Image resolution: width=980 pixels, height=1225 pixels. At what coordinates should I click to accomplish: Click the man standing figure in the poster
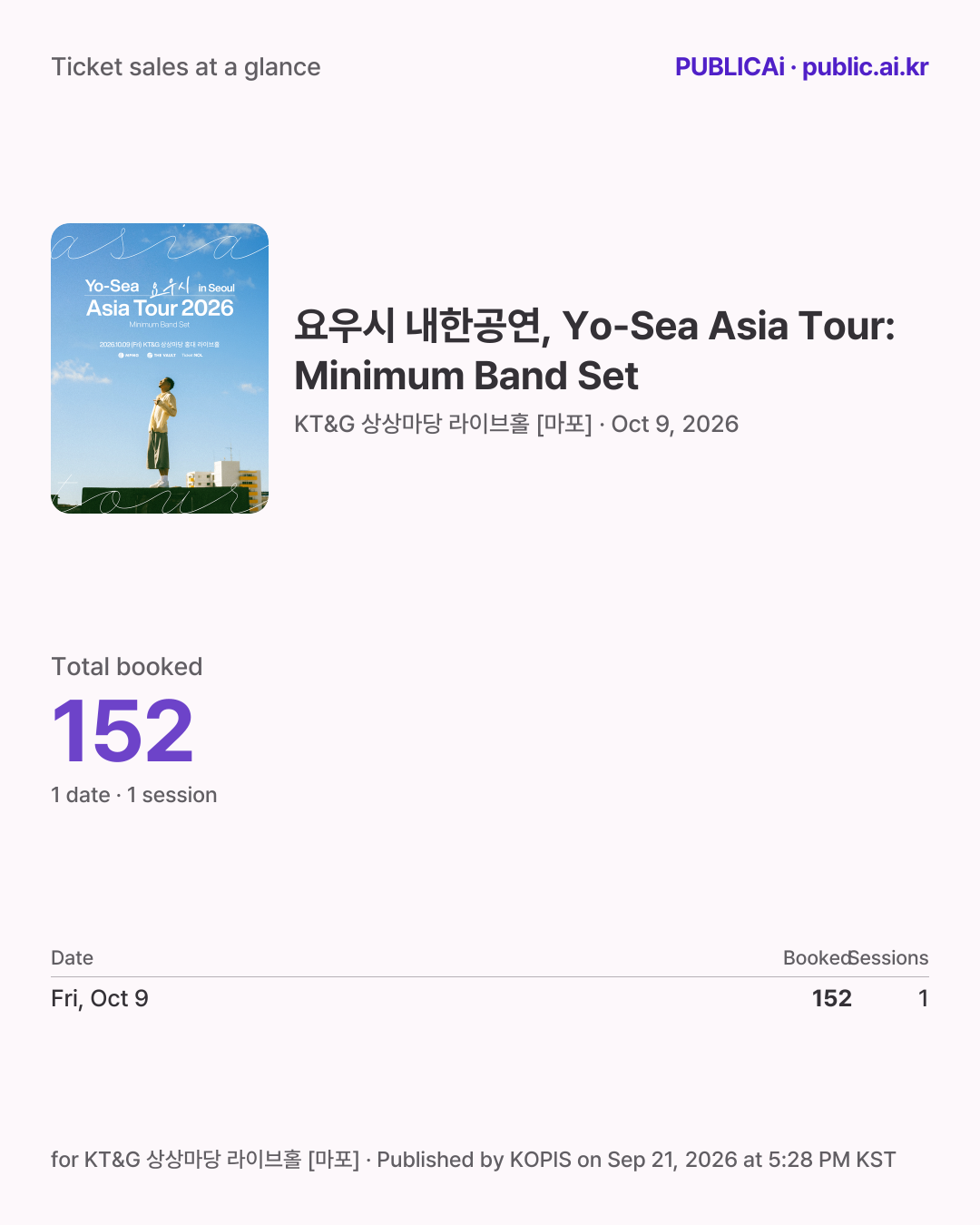click(160, 432)
